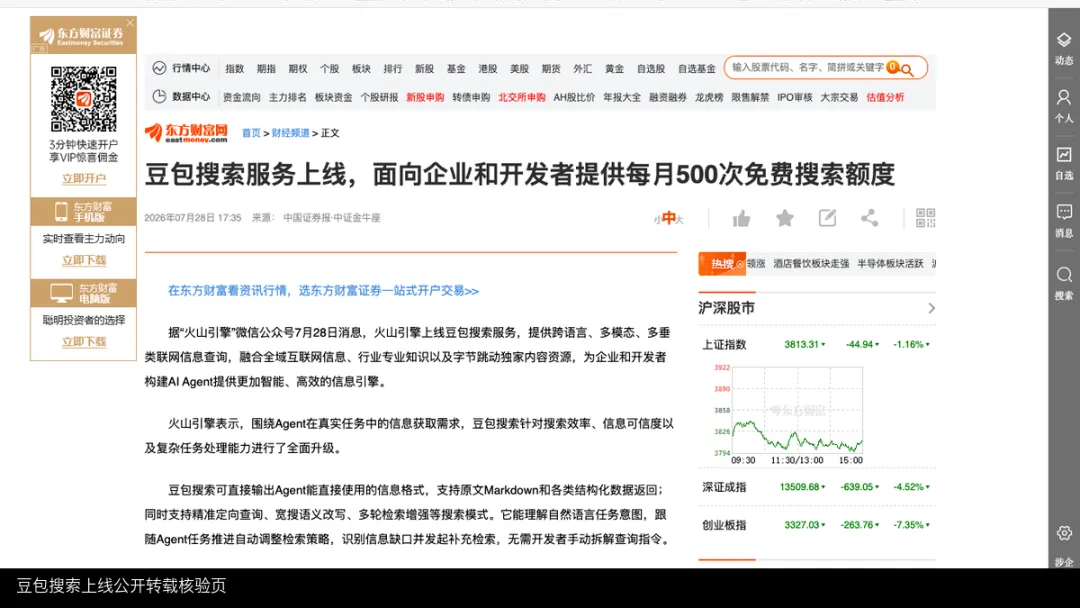Show article QR code icon
The width and height of the screenshot is (1080, 608).
click(926, 218)
